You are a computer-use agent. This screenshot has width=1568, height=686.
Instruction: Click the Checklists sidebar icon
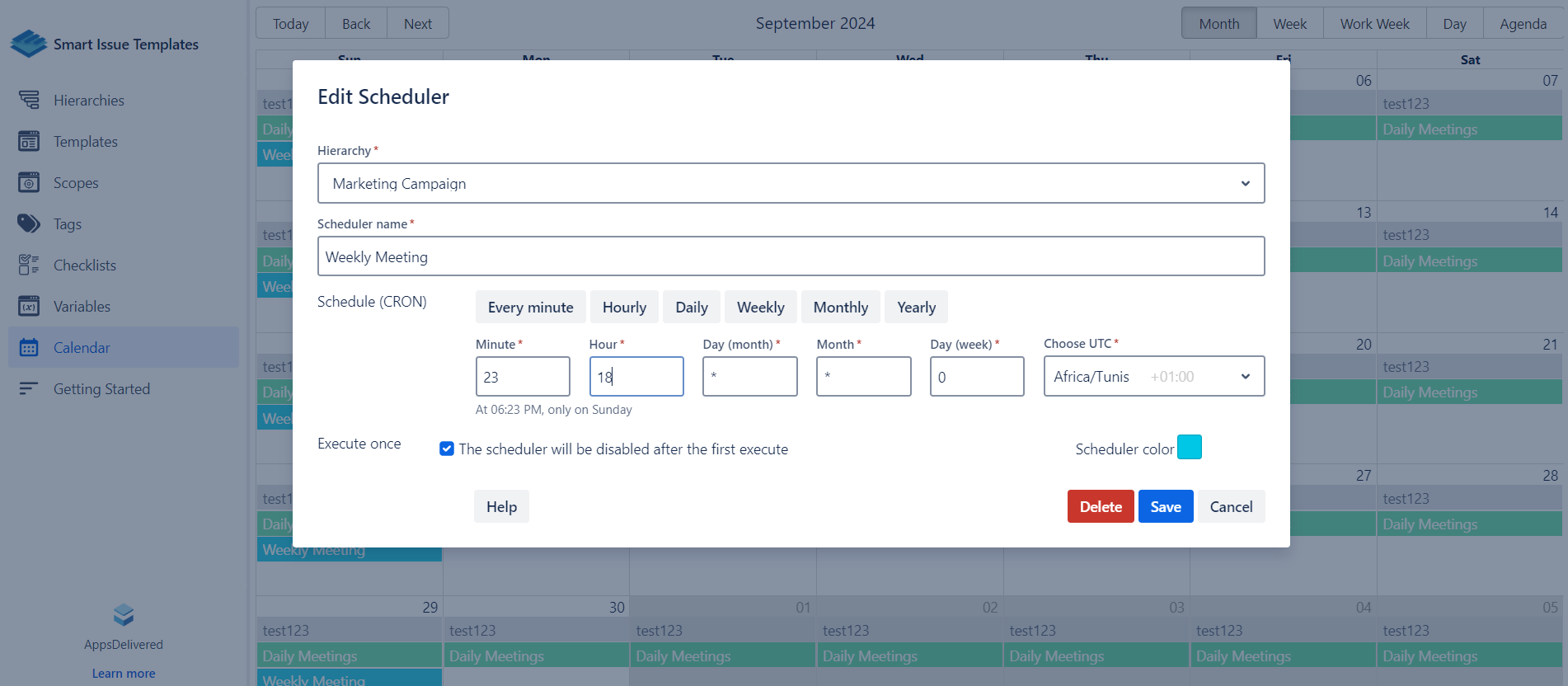[29, 265]
